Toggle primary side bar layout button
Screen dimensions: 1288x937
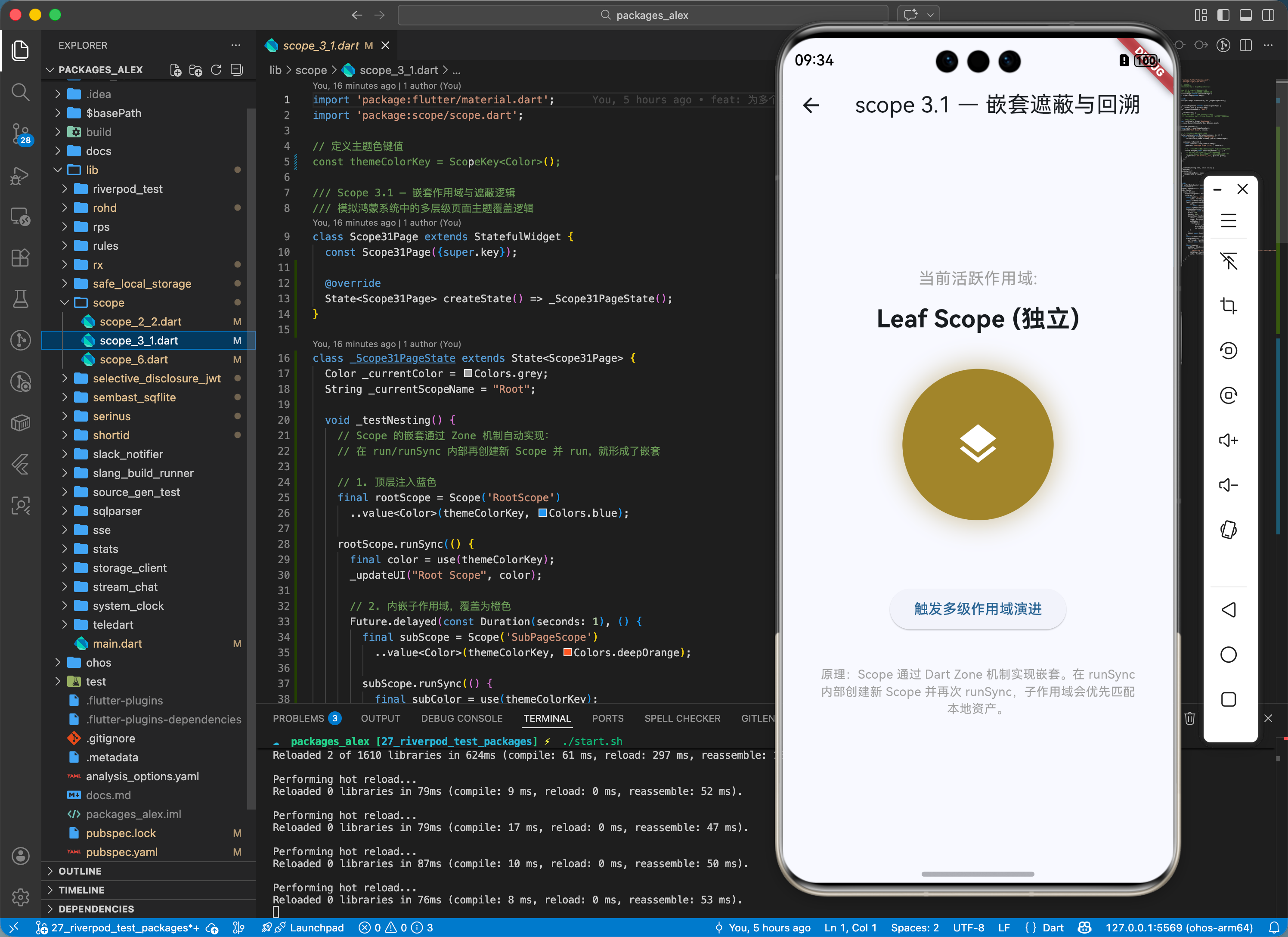click(x=1223, y=16)
